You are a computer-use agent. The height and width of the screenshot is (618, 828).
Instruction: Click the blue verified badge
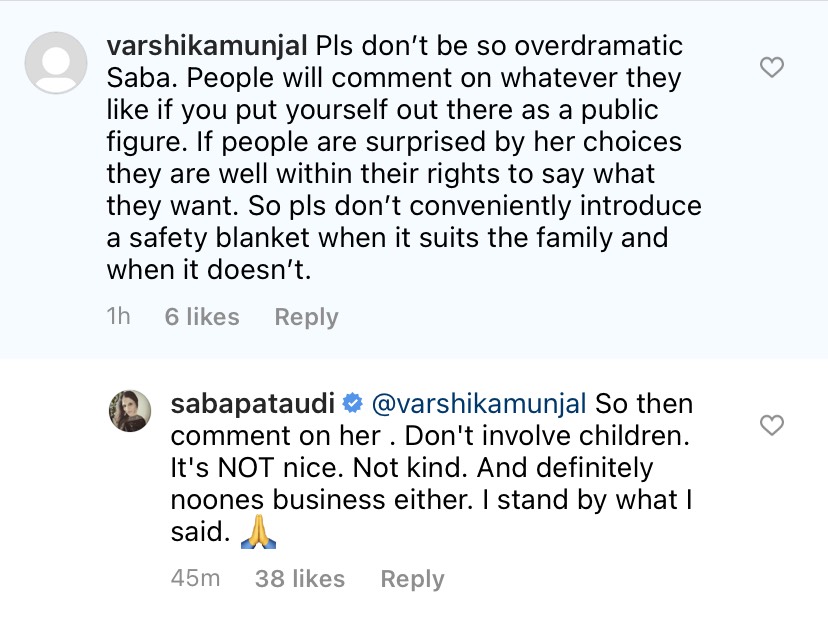[351, 405]
